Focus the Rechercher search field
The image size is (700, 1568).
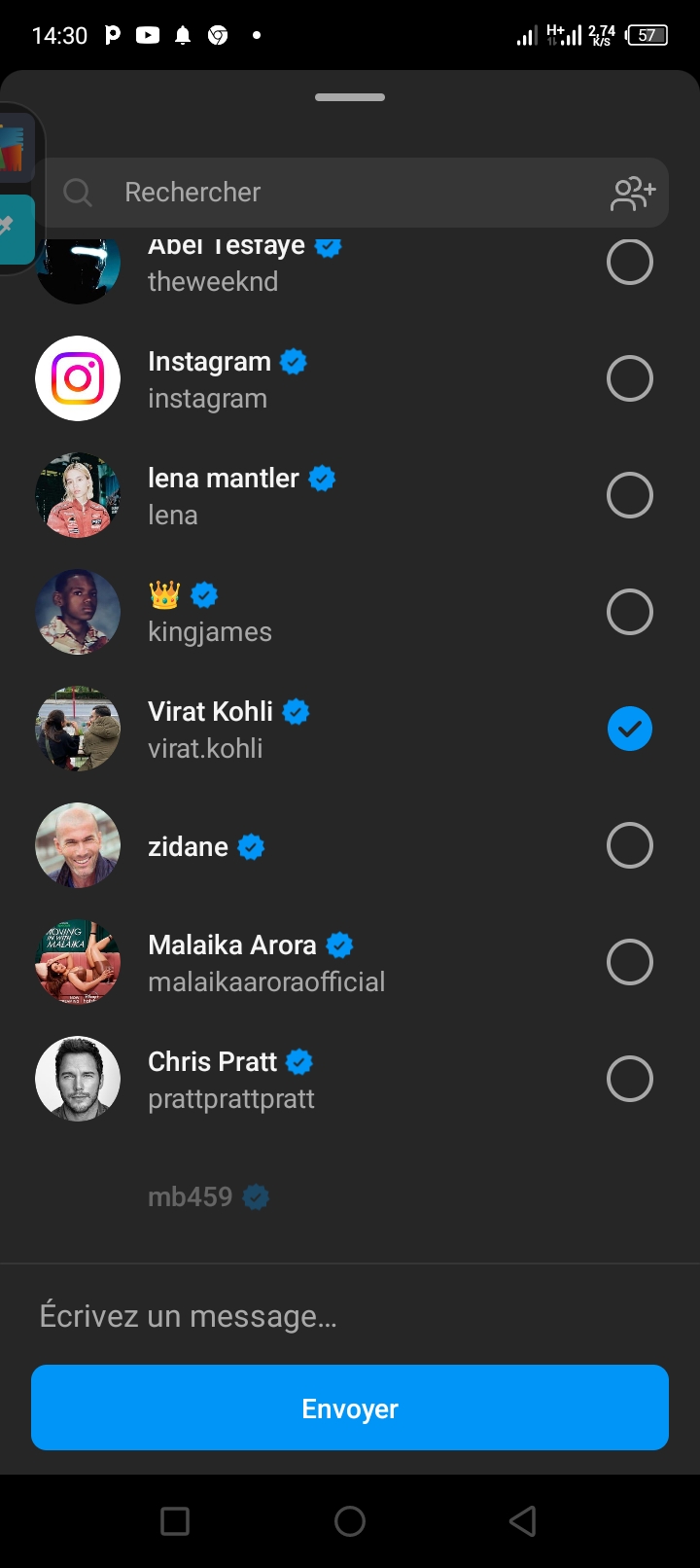tap(350, 193)
